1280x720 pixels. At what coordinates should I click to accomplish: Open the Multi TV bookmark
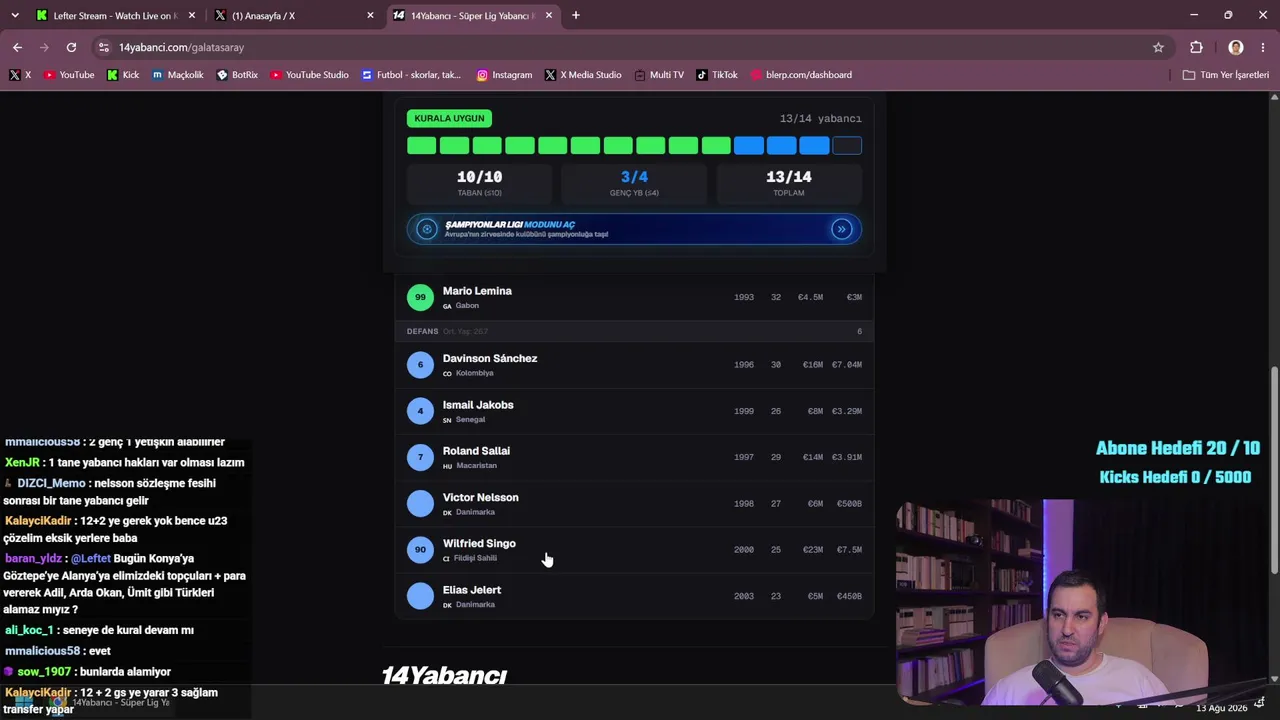[659, 75]
